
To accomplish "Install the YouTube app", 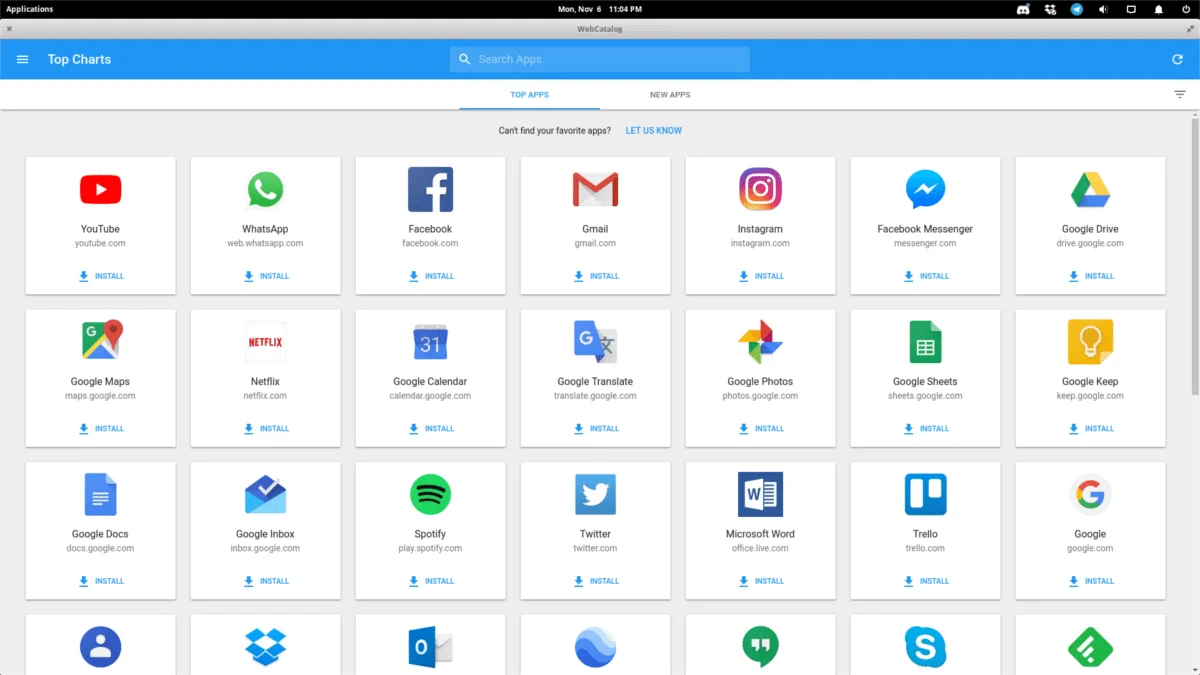I will coord(101,276).
